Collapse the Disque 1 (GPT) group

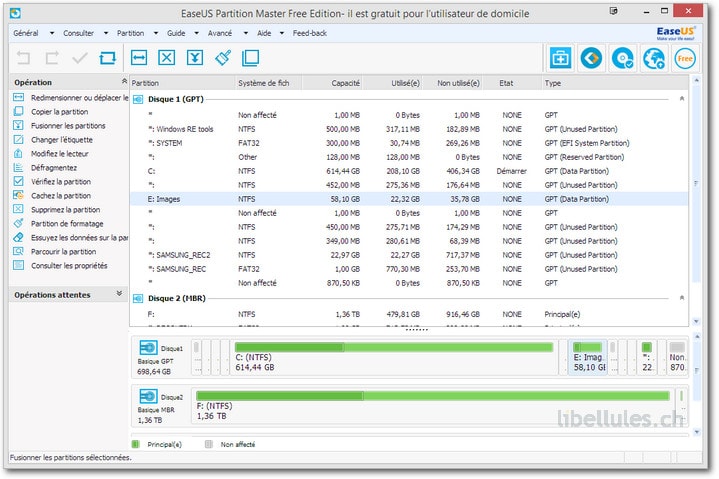coord(682,99)
